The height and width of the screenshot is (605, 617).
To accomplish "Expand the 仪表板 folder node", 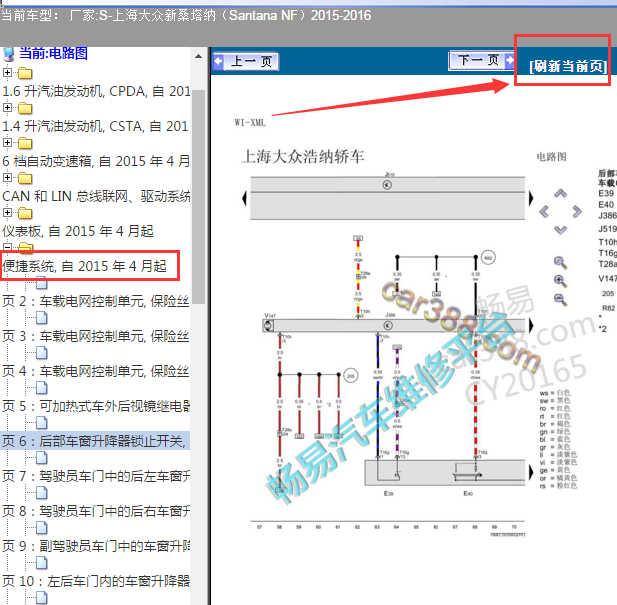I will pyautogui.click(x=7, y=212).
